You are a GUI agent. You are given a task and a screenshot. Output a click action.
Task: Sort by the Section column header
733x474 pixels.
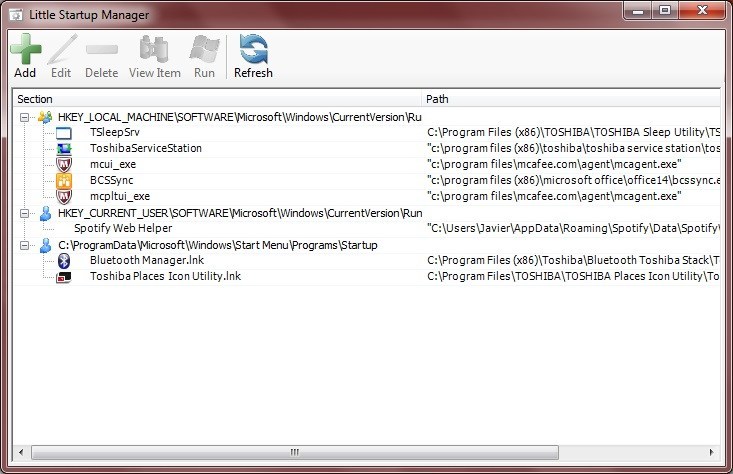coord(217,99)
